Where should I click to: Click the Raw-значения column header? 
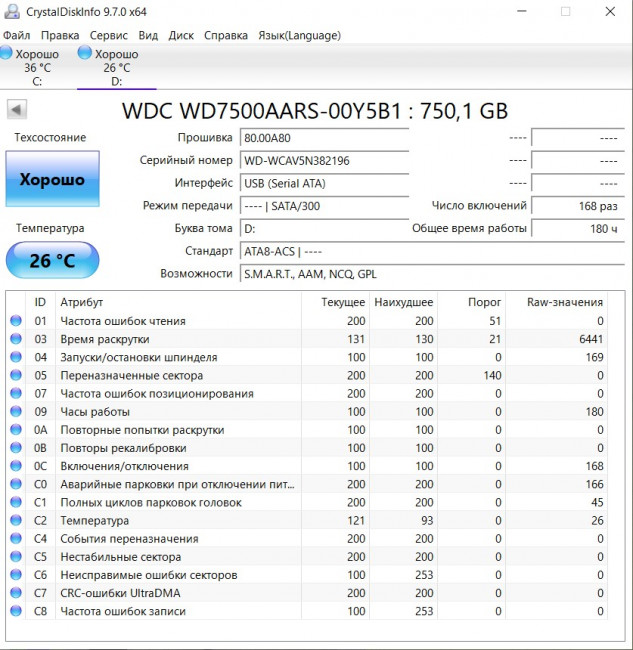click(557, 302)
